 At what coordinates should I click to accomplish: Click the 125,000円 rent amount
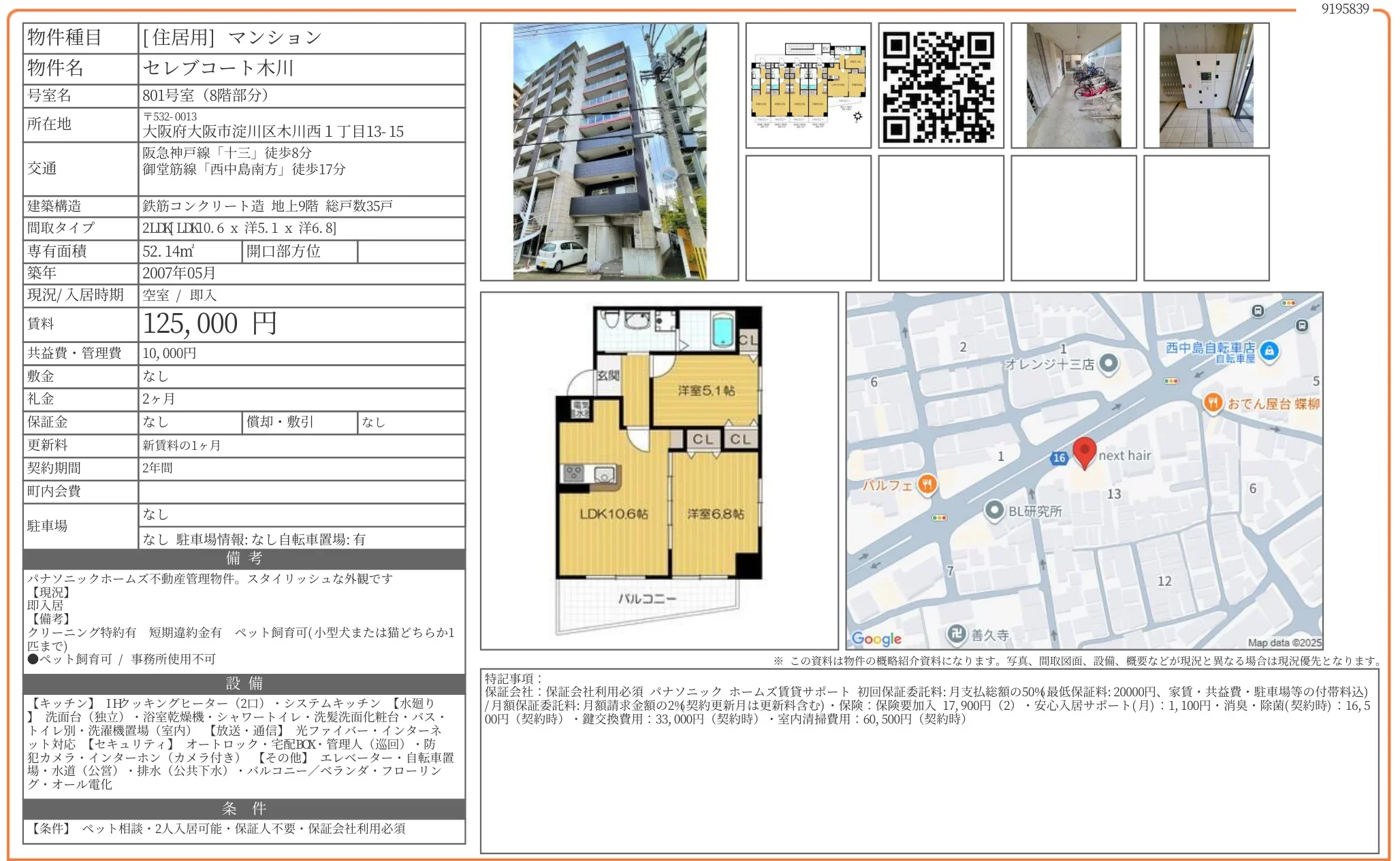coord(210,324)
